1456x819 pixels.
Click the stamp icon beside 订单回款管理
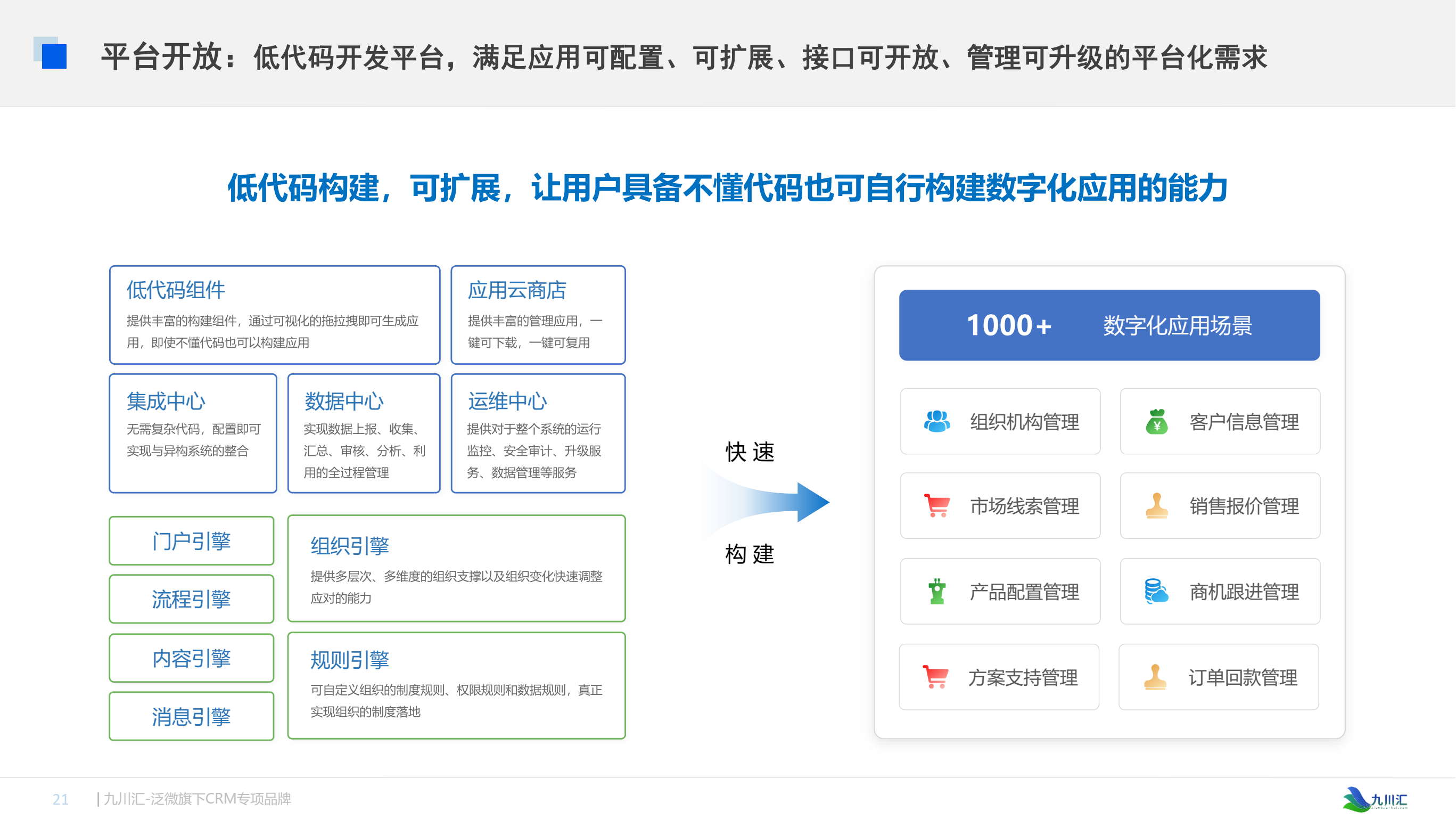click(x=1155, y=677)
